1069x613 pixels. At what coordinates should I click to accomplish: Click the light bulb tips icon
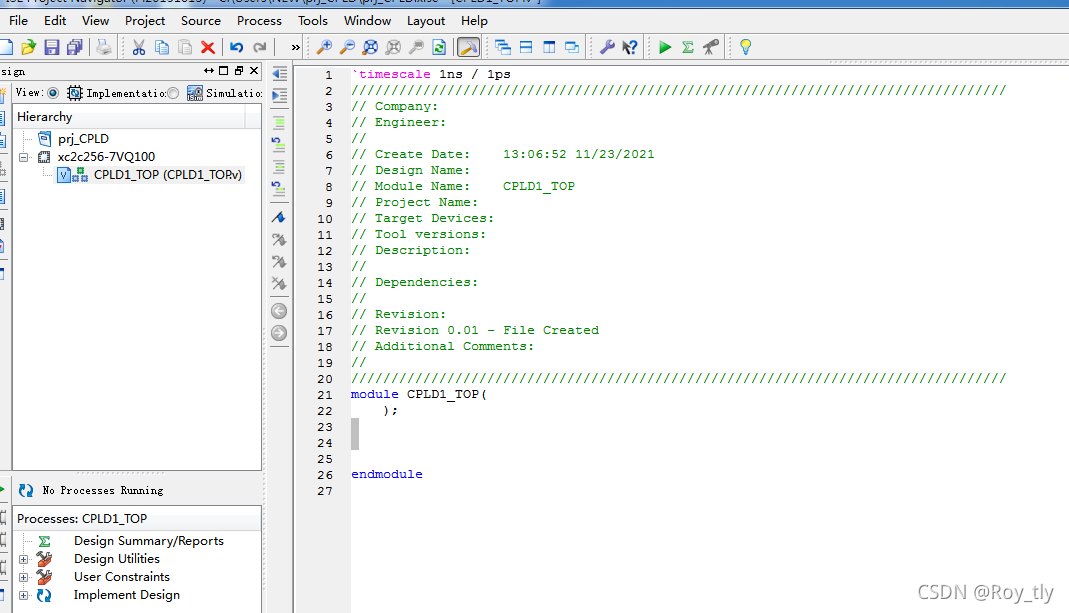coord(746,47)
